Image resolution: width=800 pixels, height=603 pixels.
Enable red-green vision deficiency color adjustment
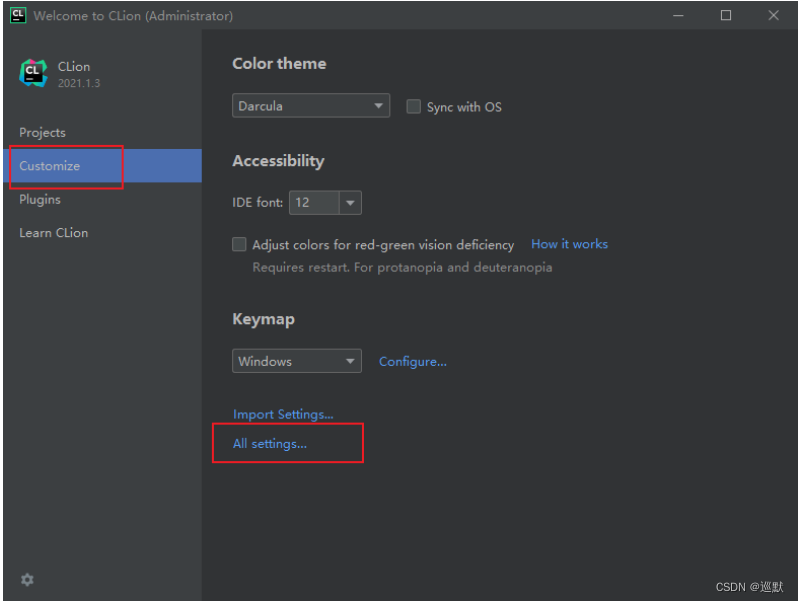click(239, 244)
